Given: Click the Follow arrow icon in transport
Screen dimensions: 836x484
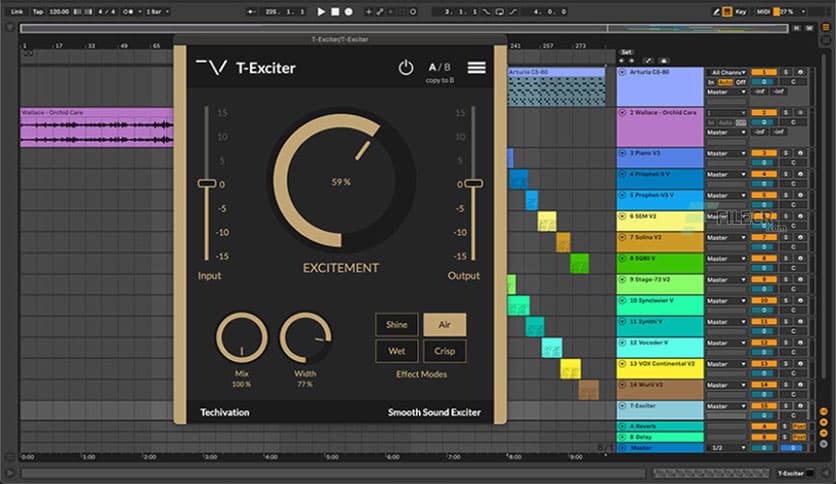Looking at the screenshot, I should (251, 11).
